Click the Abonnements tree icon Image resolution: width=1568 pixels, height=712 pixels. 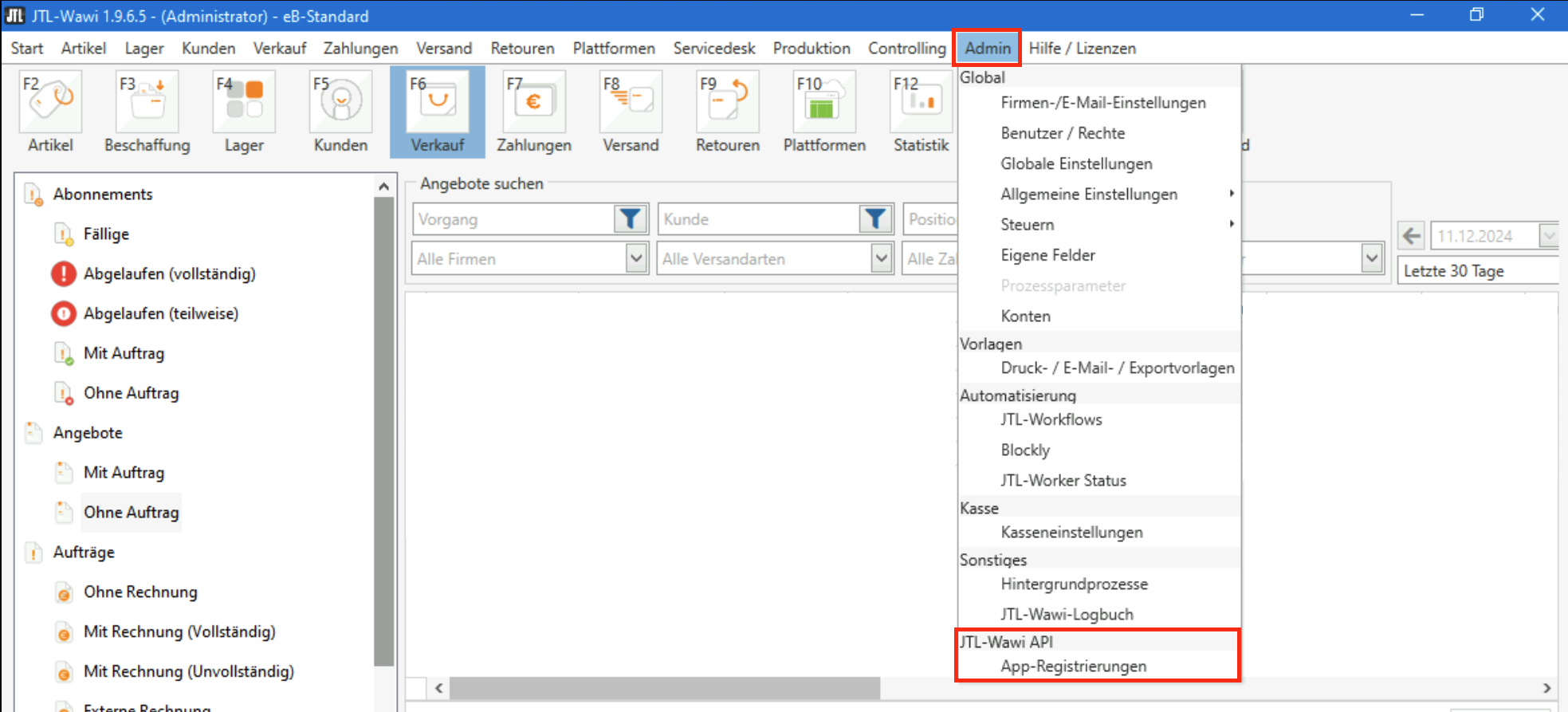[x=33, y=195]
